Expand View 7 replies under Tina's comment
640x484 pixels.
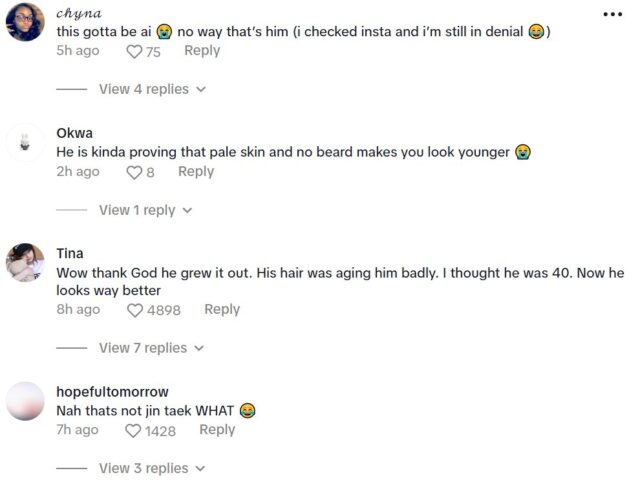(151, 348)
